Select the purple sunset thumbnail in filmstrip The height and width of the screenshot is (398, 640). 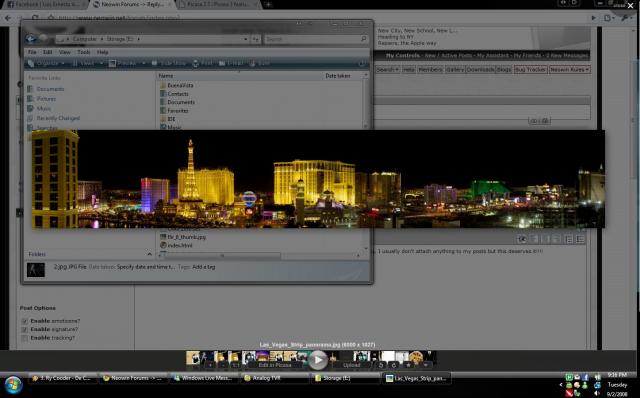coord(262,356)
